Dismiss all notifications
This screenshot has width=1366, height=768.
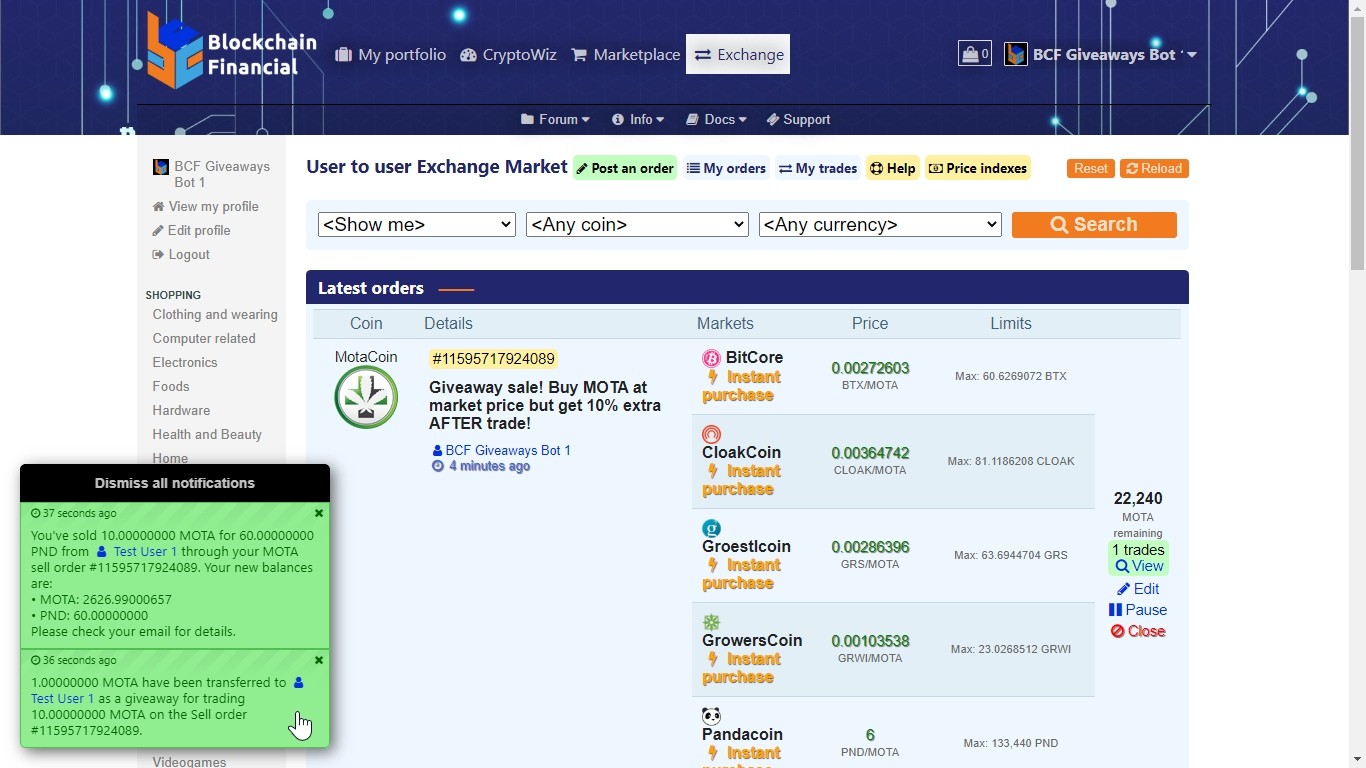pos(175,483)
